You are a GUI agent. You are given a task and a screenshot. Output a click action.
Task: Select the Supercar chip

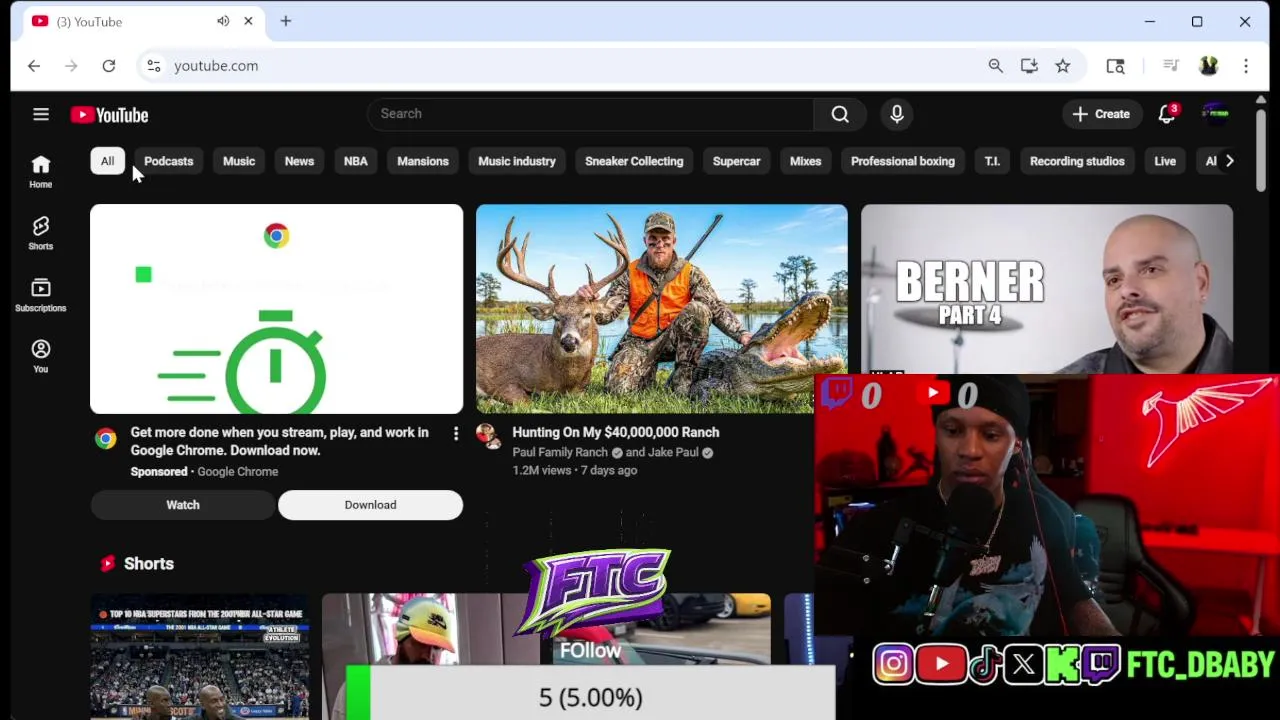coord(737,161)
